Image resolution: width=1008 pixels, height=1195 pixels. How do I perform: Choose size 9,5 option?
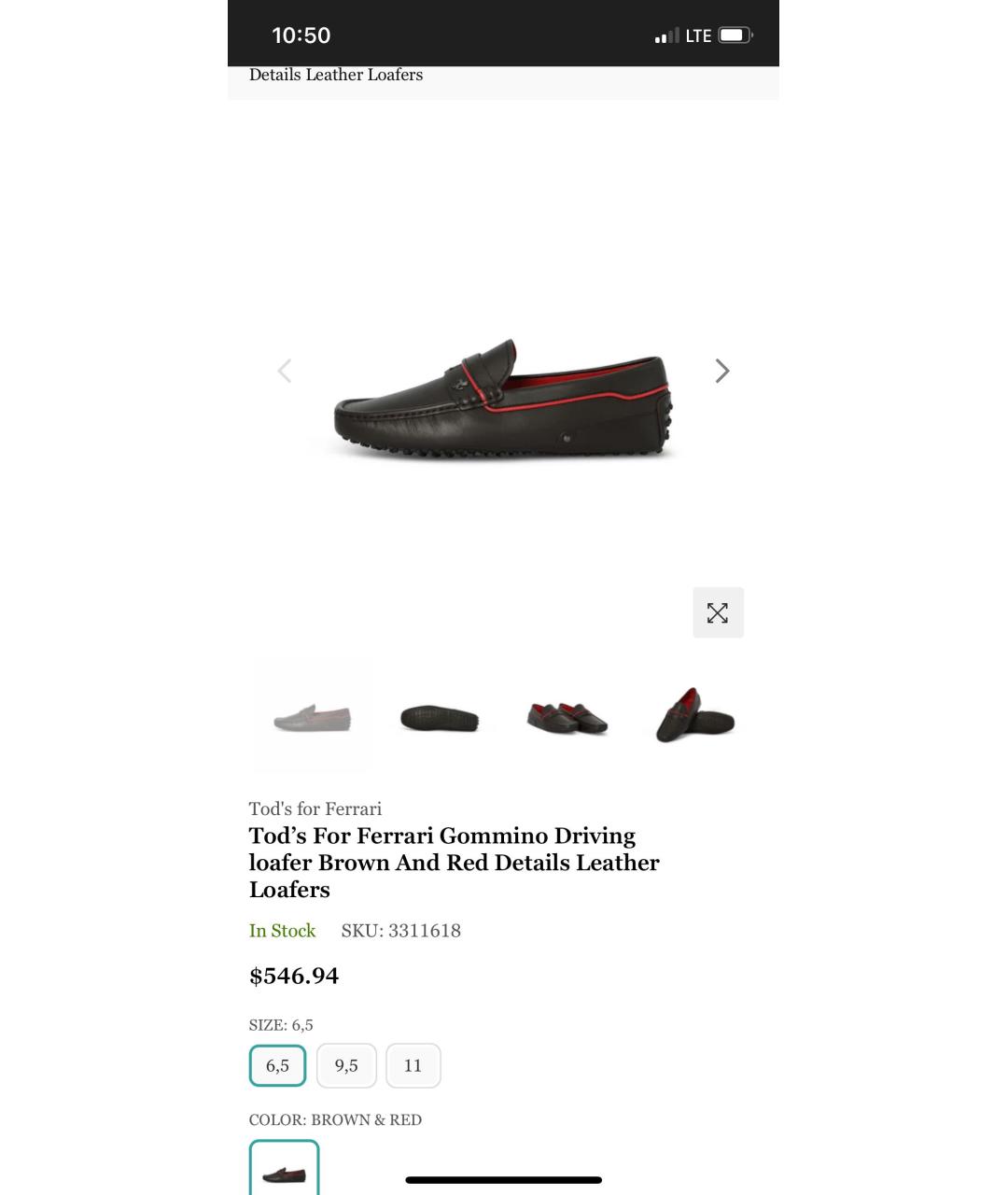click(x=346, y=1065)
